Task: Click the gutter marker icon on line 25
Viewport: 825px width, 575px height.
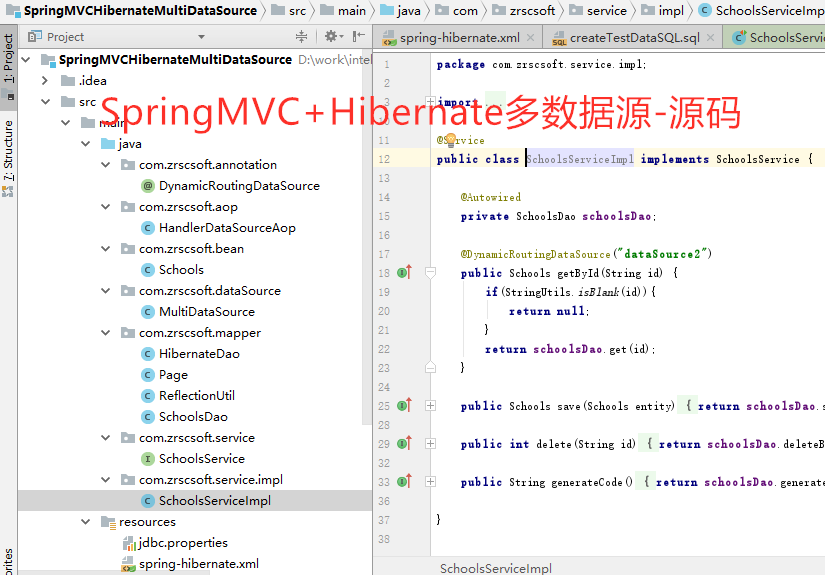Action: (404, 406)
